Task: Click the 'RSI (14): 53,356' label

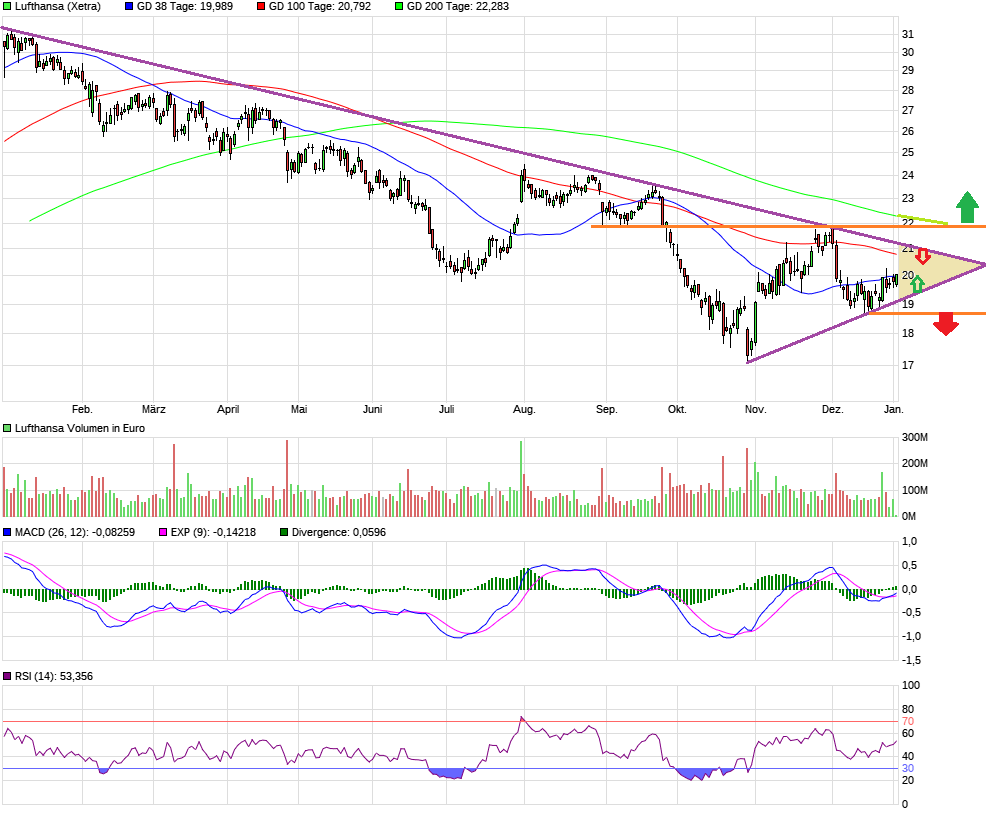Action: click(54, 676)
